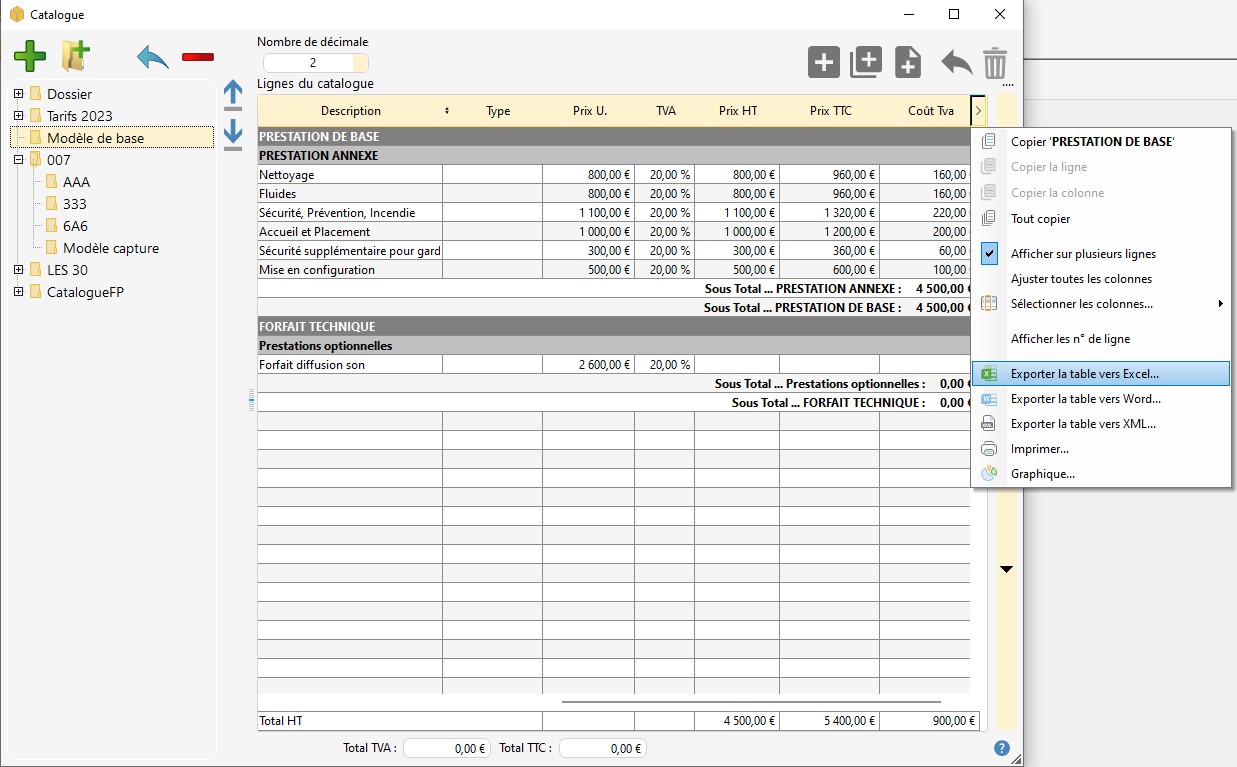This screenshot has height=767, width=1237.
Task: Open 'Sélectionner les colonnes' submenu
Action: coord(1081,304)
